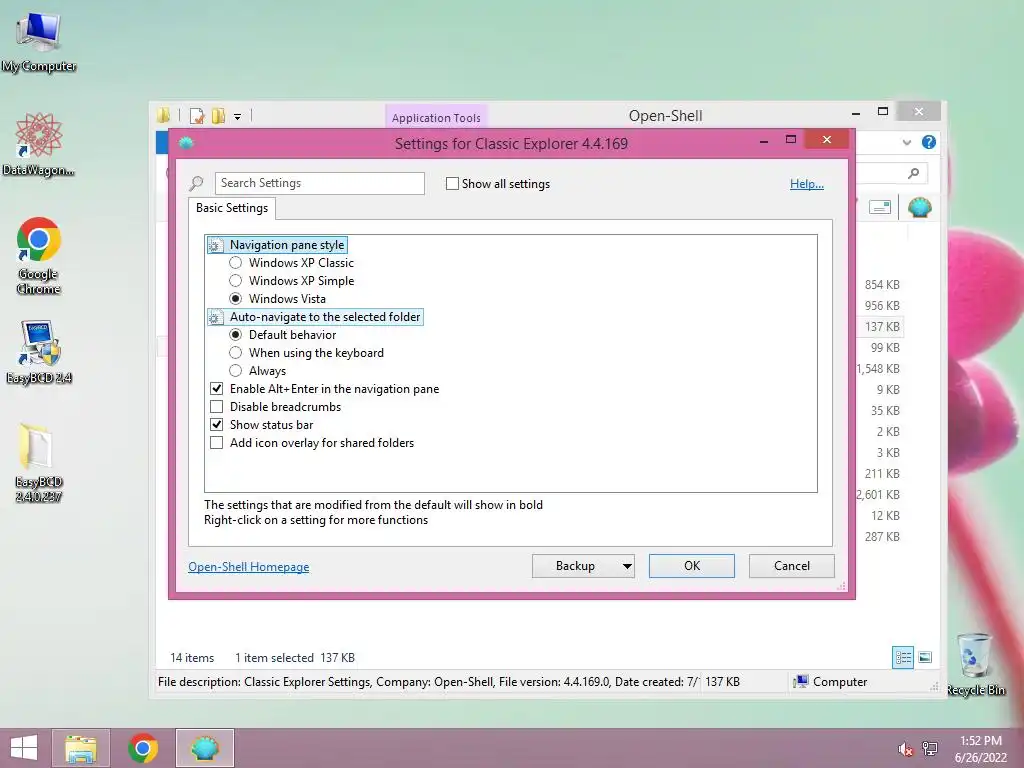Screen dimensions: 1024x768
Task: Click the 2,601 KB file size entry
Action: pos(878,495)
